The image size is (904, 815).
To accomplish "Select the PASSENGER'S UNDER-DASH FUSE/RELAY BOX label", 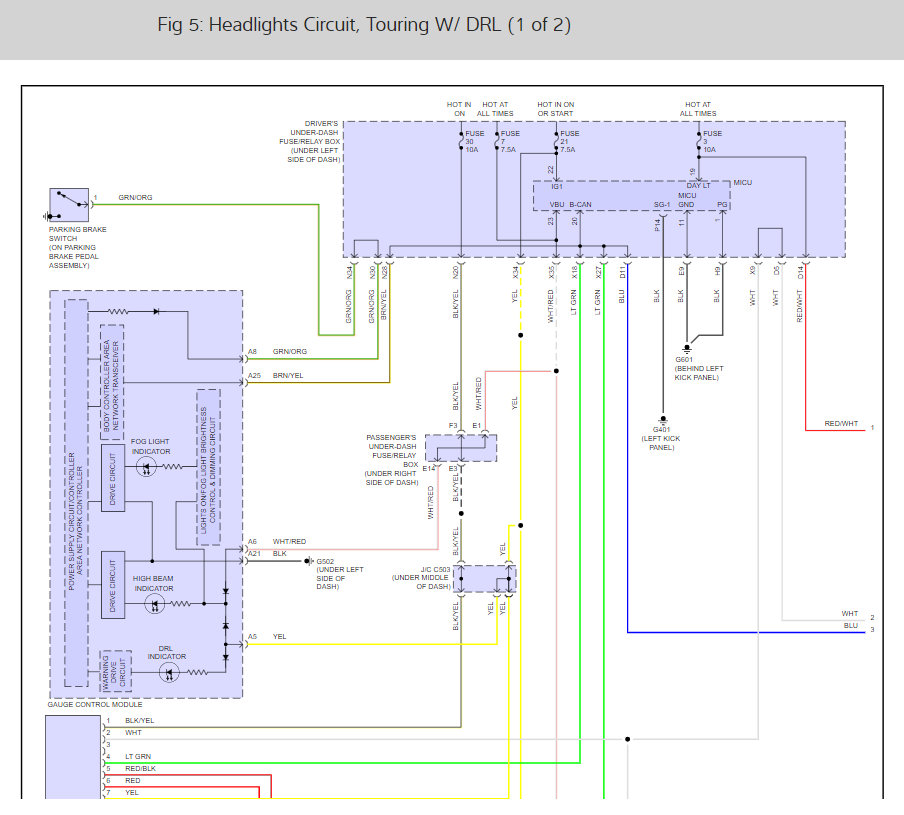I will tap(391, 460).
